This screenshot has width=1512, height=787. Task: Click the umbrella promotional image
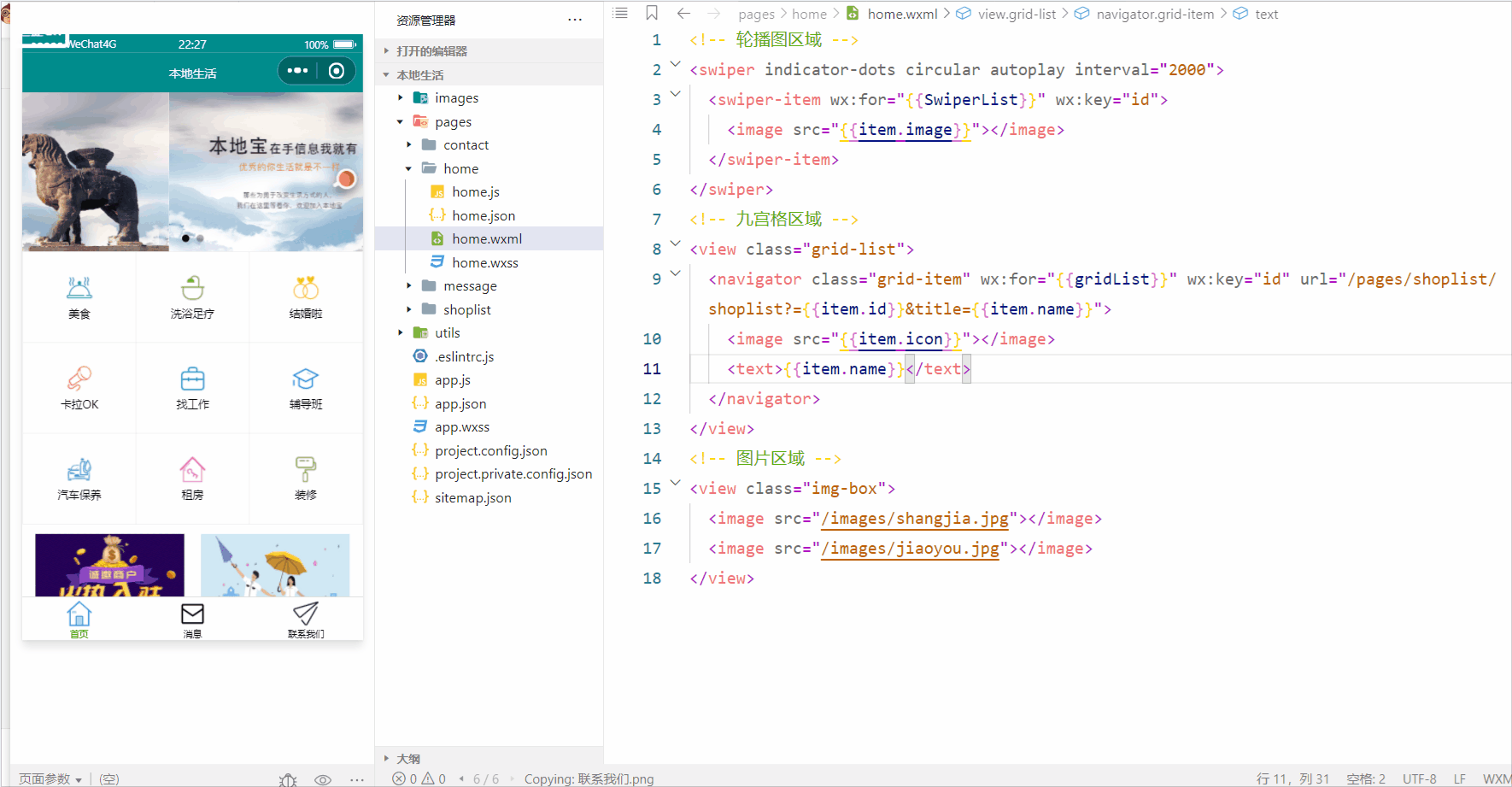[275, 565]
